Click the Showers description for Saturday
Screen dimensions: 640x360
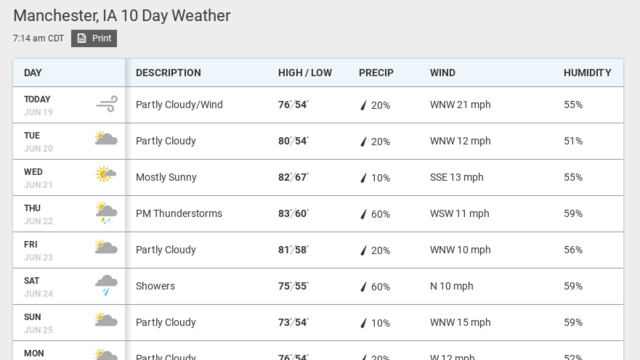(155, 286)
